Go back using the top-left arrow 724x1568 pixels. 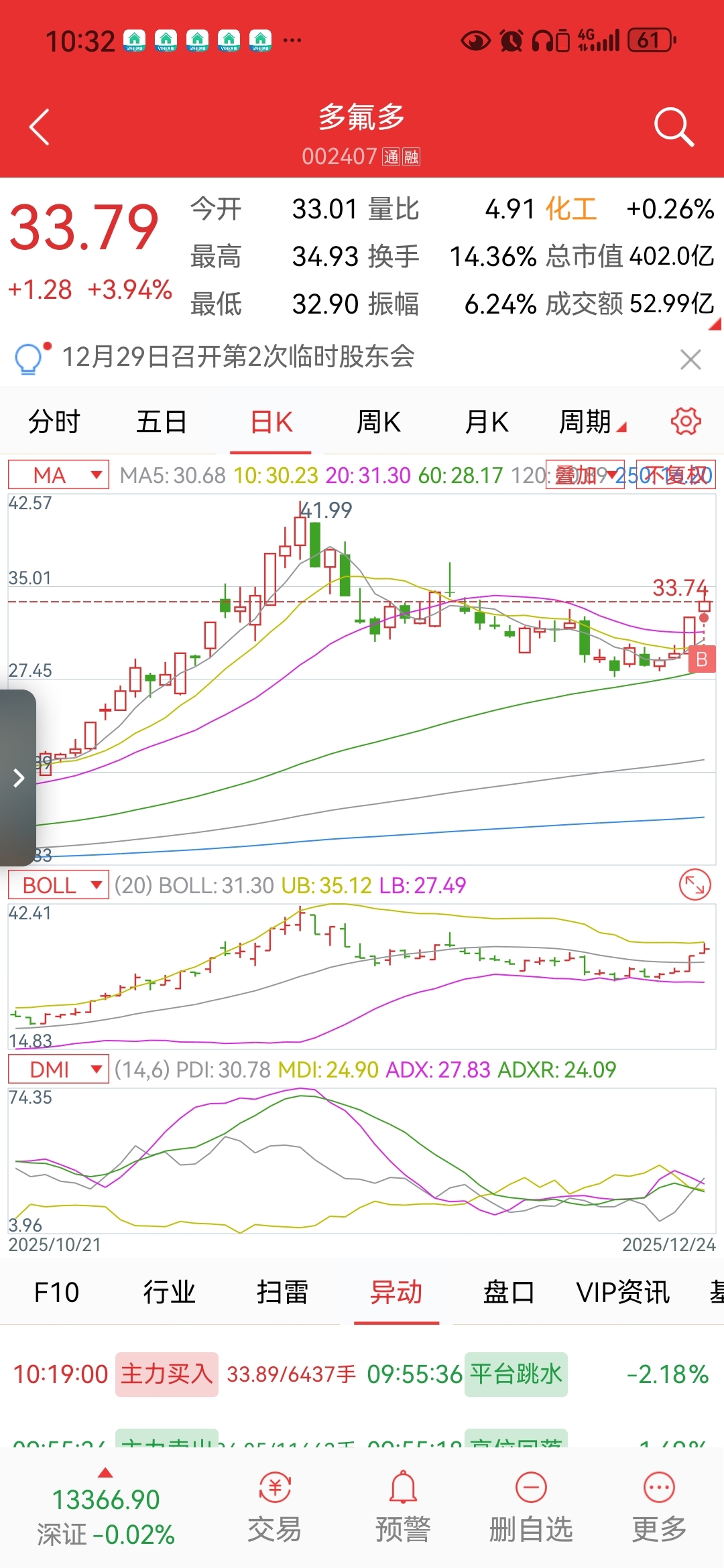coord(40,127)
